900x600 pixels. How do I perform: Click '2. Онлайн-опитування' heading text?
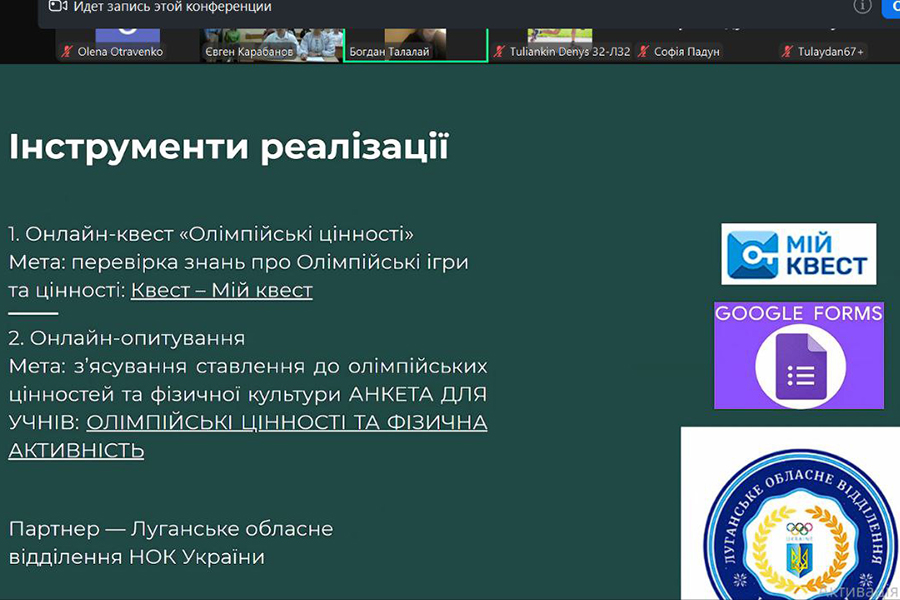click(127, 338)
